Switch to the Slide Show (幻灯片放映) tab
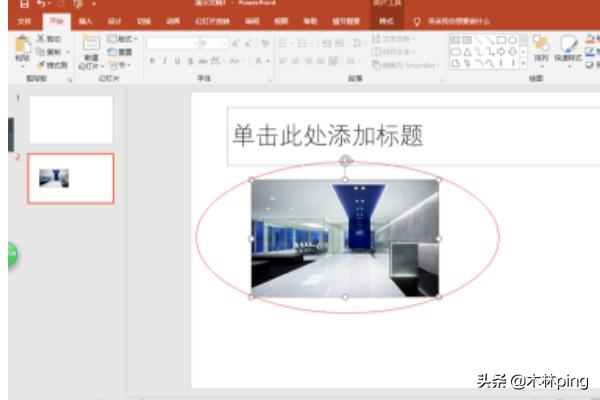The width and height of the screenshot is (600, 400). (x=212, y=21)
